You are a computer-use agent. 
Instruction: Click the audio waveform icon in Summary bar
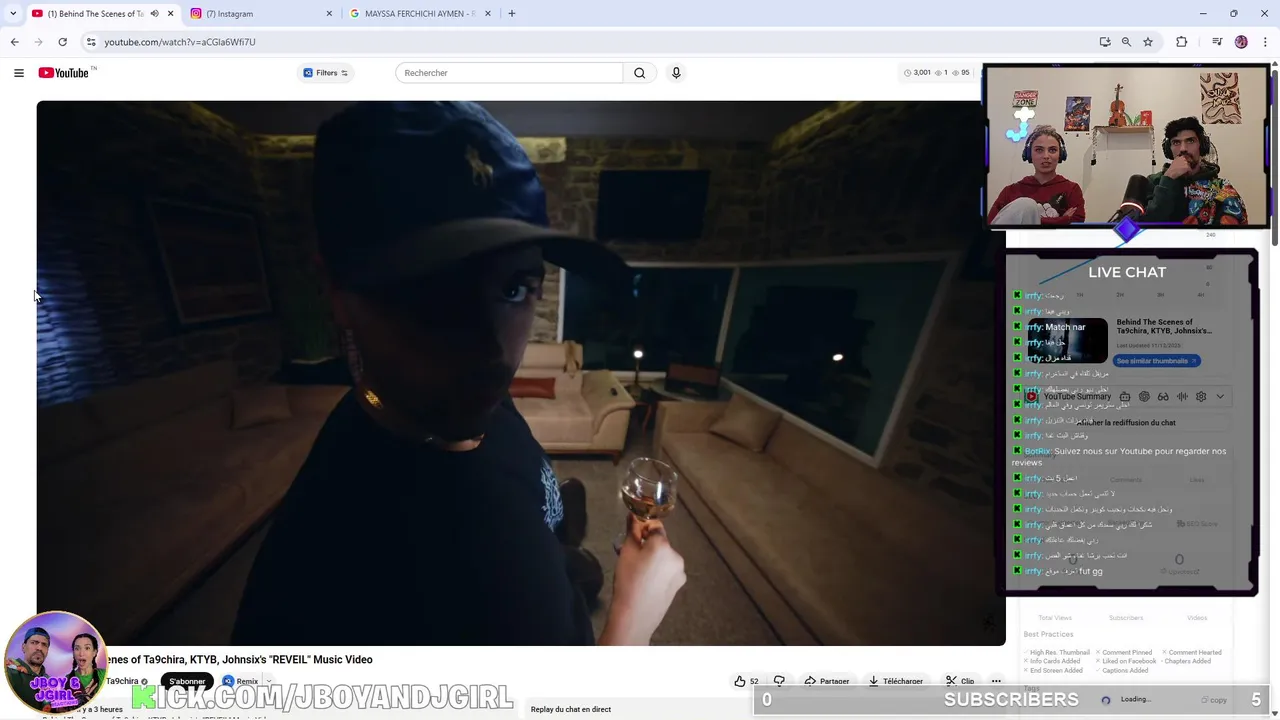[1182, 397]
